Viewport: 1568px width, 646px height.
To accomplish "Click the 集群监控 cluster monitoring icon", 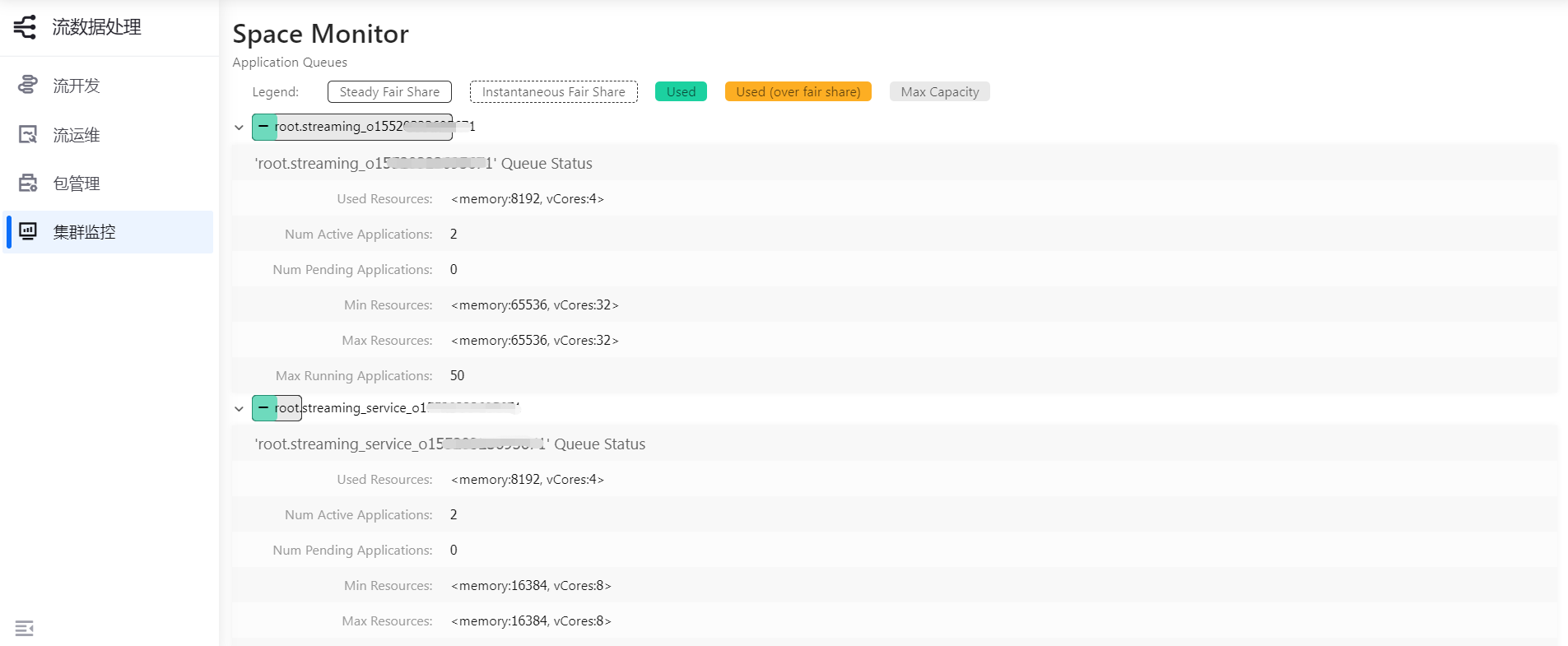I will pyautogui.click(x=28, y=231).
